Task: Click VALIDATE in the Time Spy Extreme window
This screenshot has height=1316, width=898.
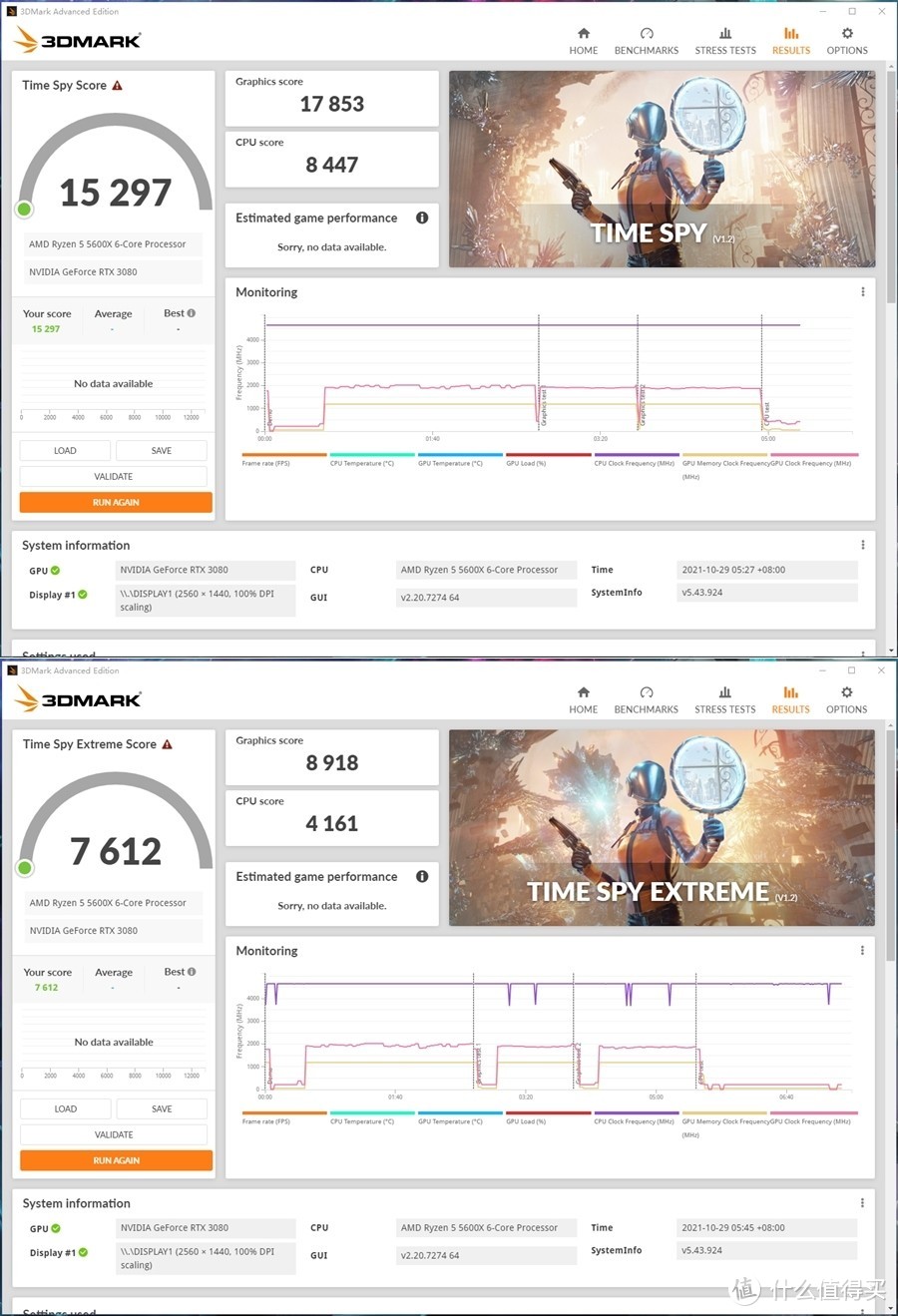Action: (114, 1135)
